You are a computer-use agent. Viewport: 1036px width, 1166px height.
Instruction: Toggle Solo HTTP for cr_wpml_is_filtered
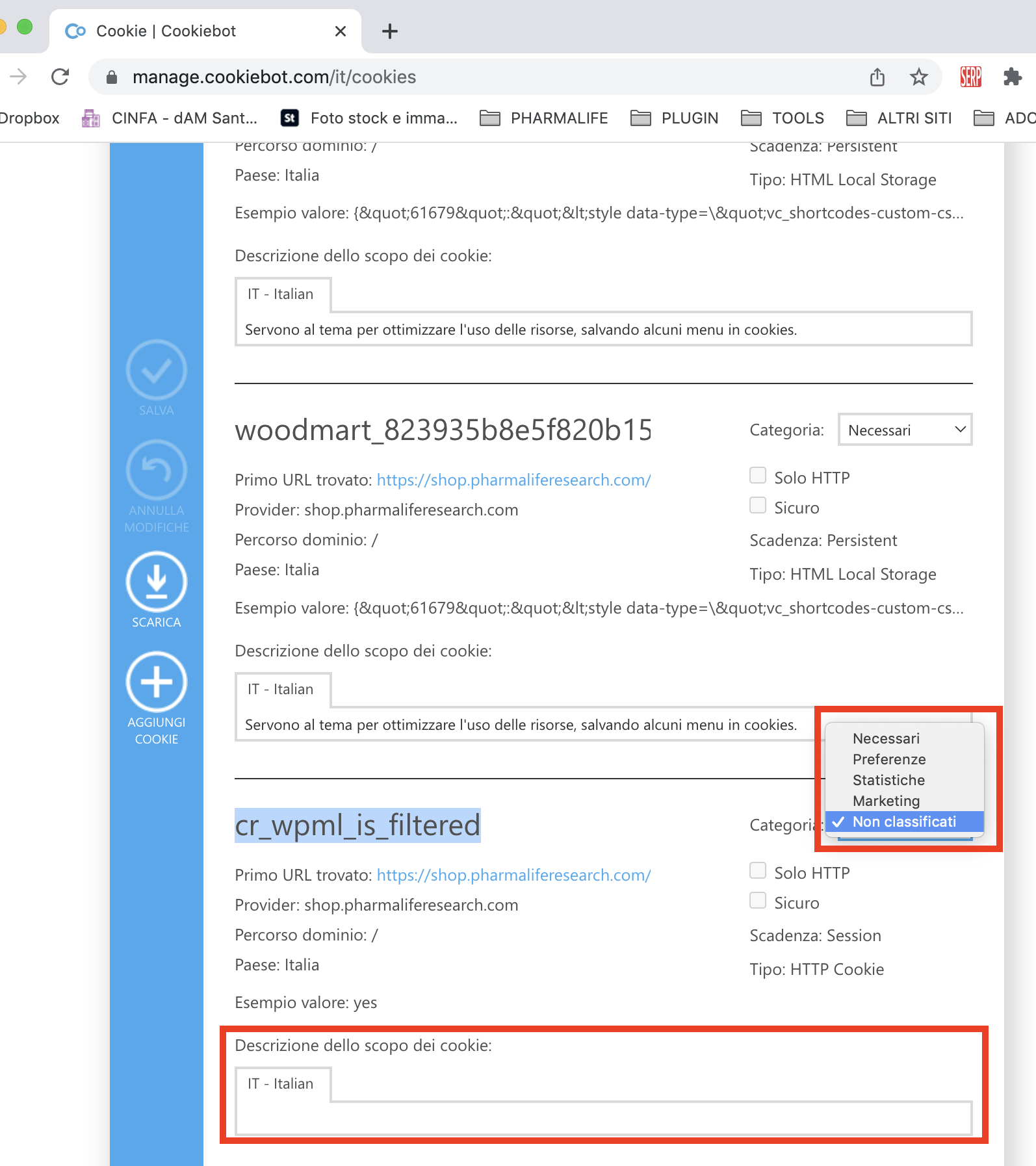(x=758, y=871)
